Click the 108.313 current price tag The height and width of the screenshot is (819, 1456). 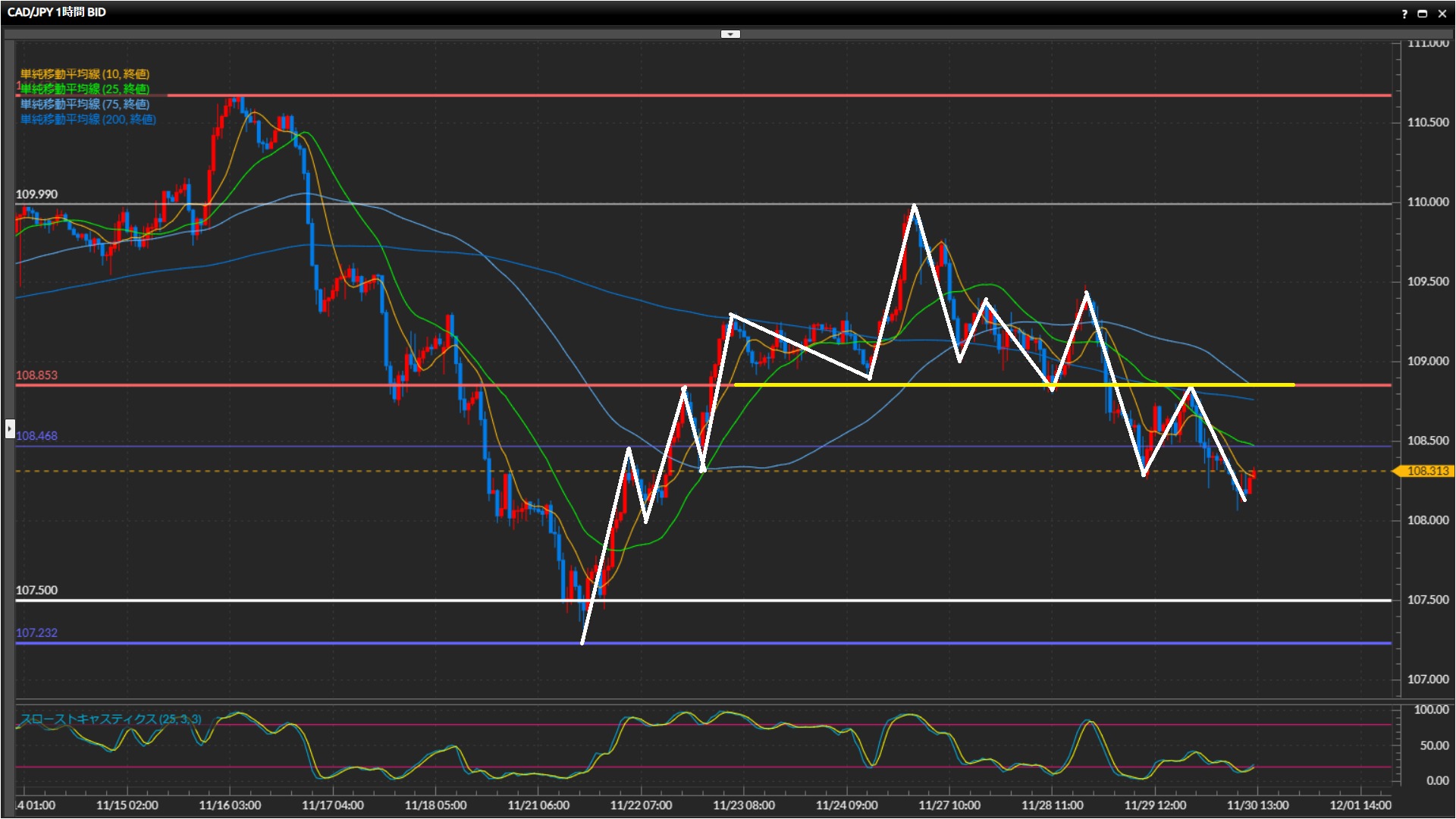(x=1427, y=471)
